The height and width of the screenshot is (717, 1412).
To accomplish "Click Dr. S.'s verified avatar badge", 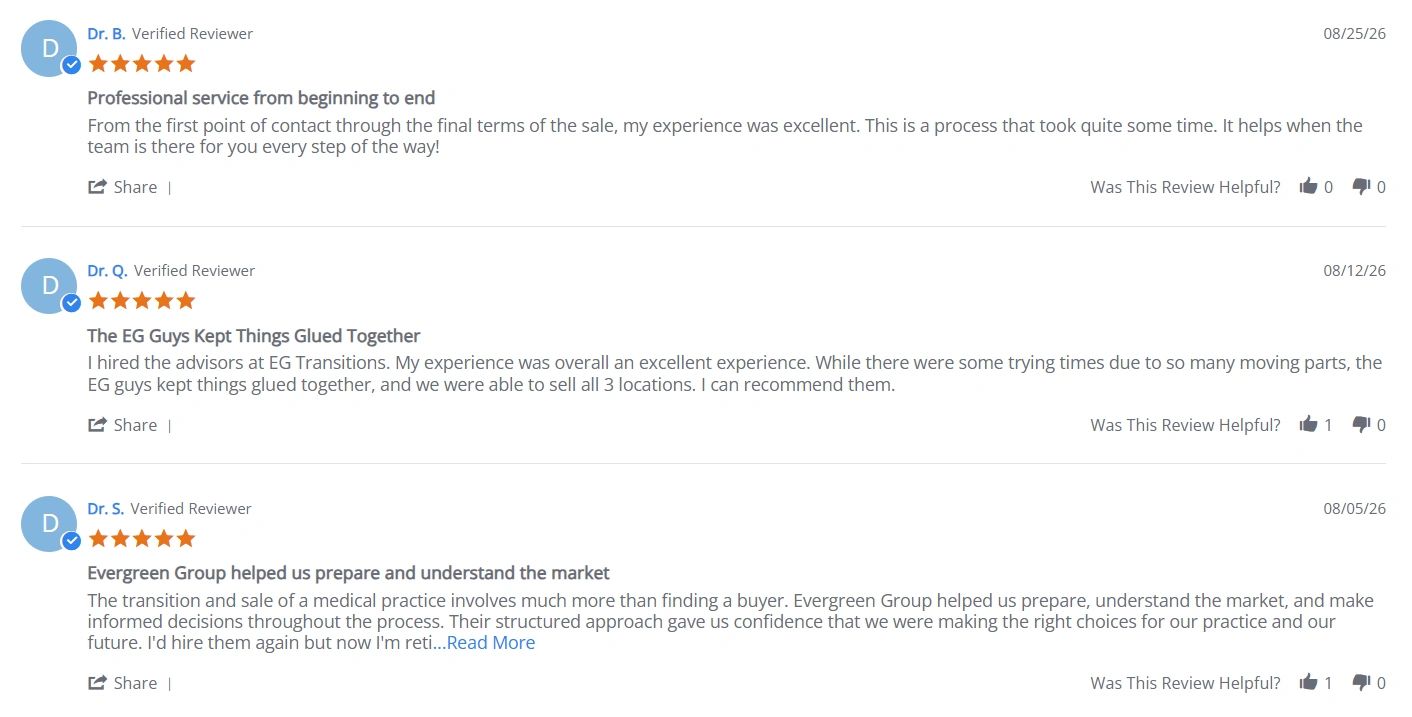I will point(71,541).
